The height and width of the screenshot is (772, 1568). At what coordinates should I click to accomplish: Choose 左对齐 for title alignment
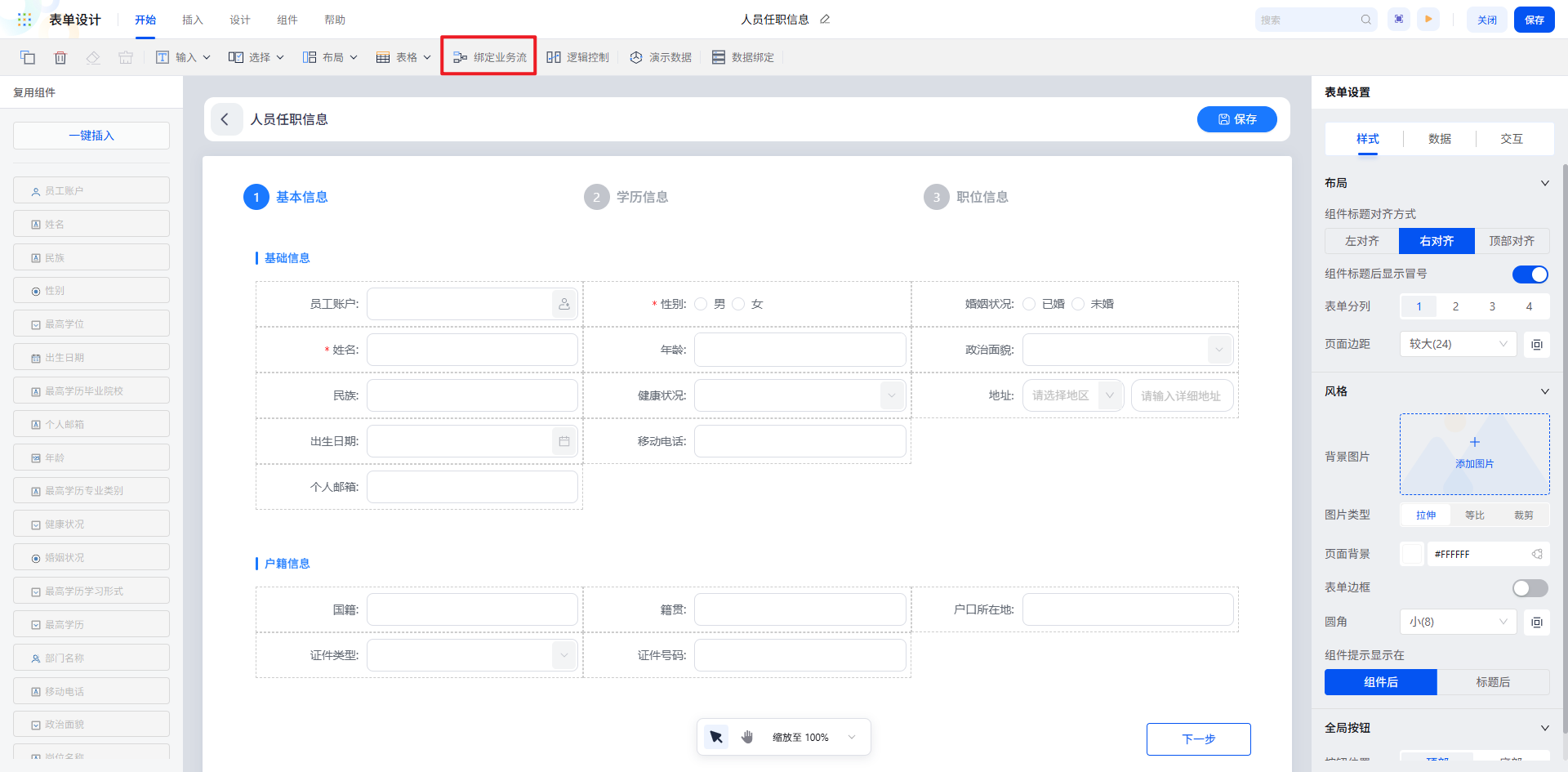click(1362, 241)
